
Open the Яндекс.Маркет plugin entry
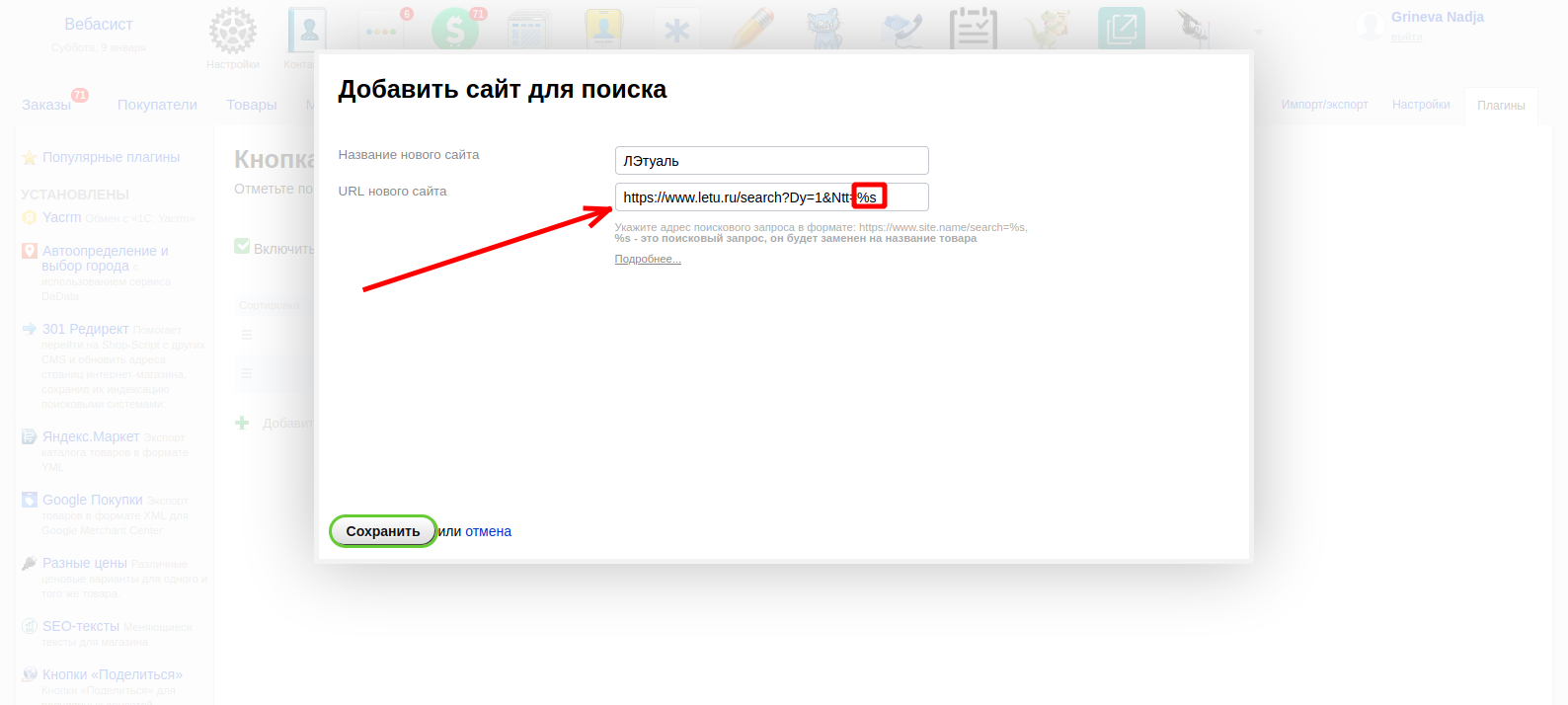click(x=91, y=436)
